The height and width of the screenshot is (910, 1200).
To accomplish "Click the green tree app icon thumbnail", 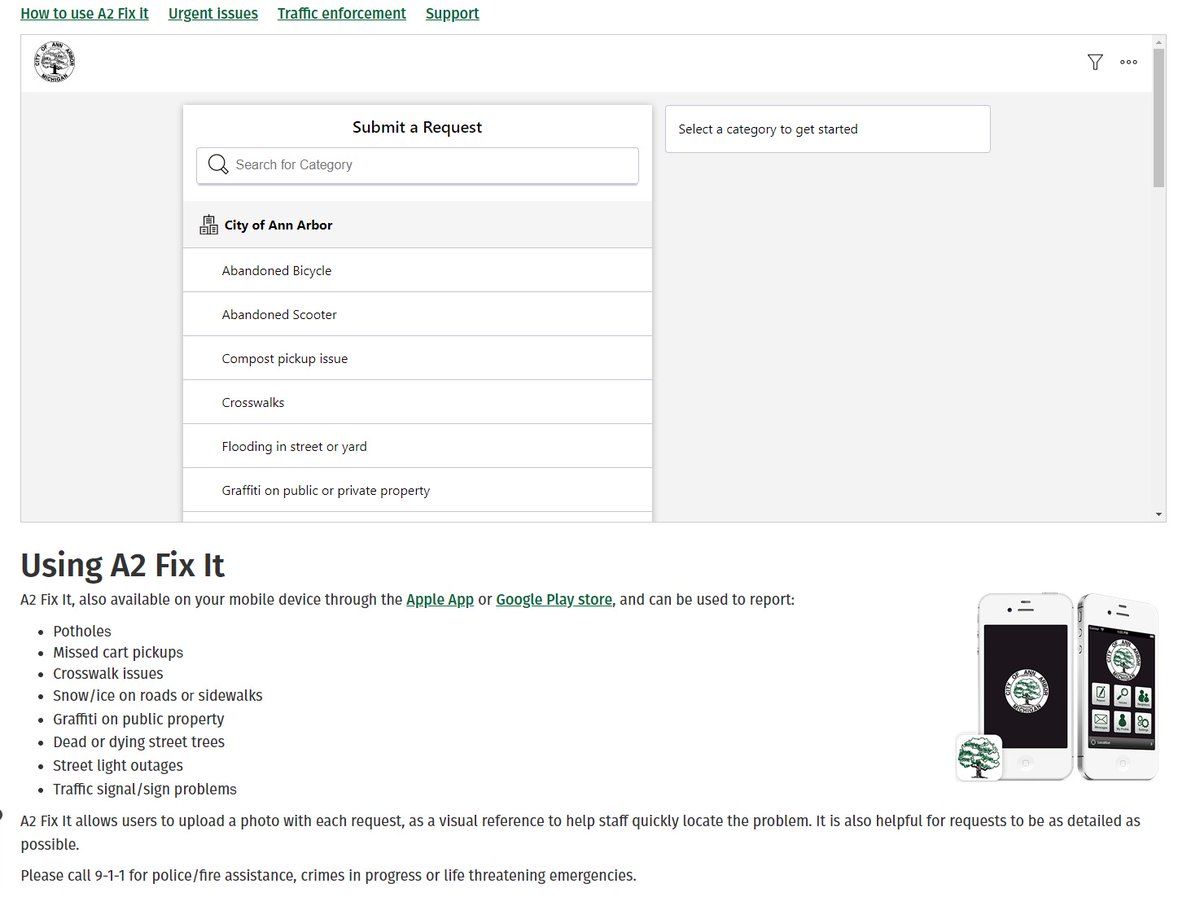I will pyautogui.click(x=979, y=757).
